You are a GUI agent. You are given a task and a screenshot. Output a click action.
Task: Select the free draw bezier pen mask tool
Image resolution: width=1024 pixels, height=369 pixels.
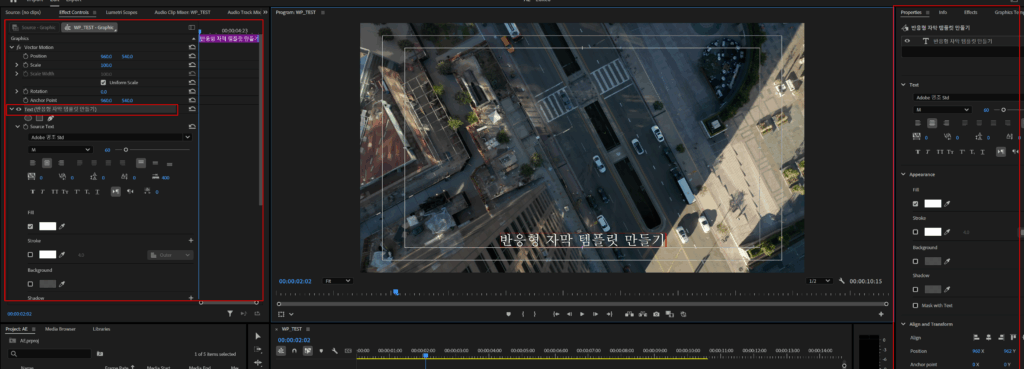tap(50, 118)
